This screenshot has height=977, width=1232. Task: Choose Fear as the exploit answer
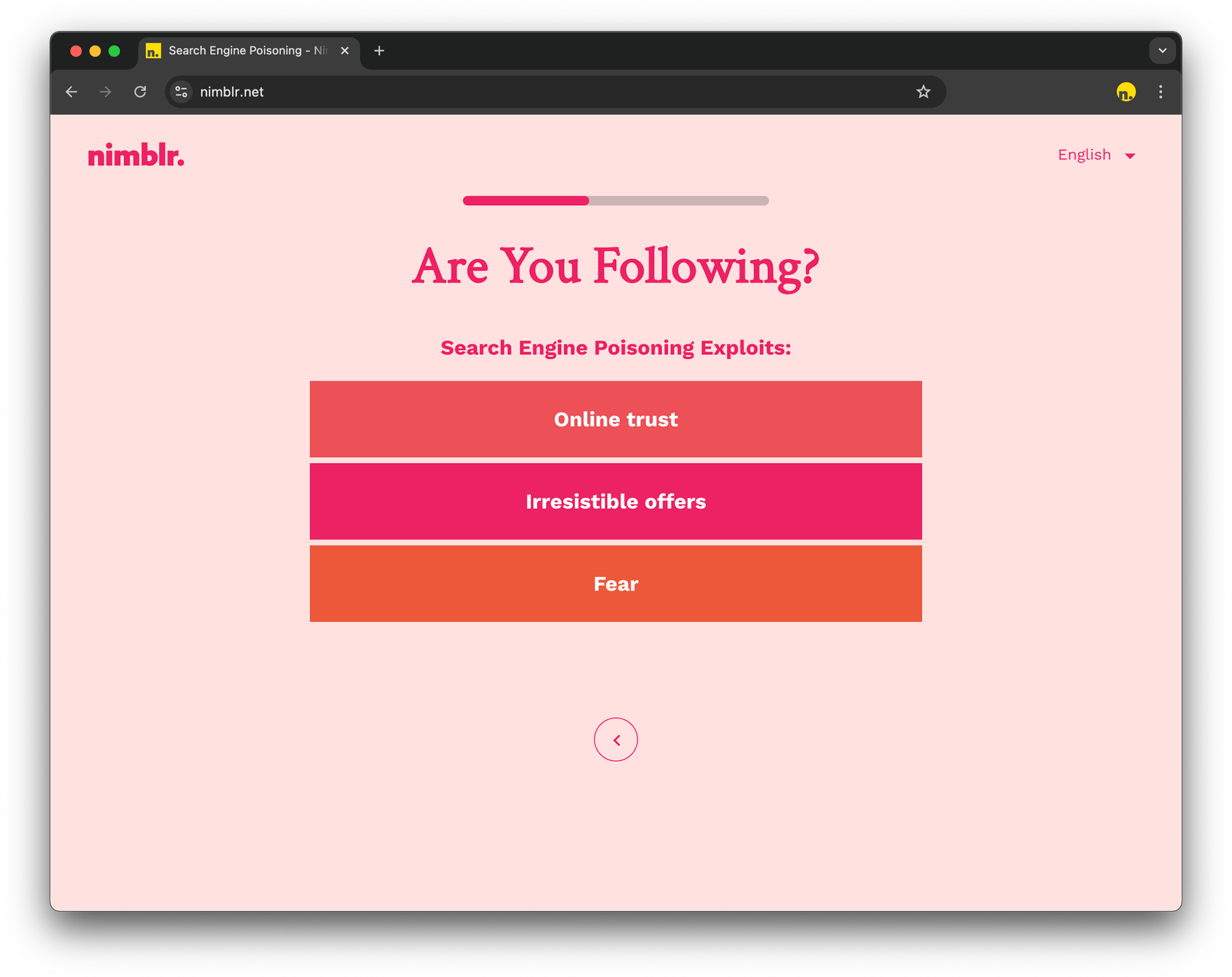615,583
